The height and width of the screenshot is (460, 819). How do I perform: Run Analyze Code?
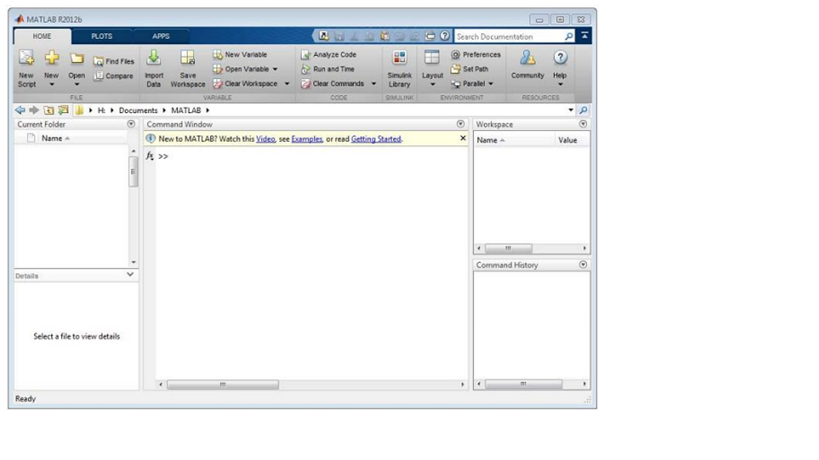(329, 54)
